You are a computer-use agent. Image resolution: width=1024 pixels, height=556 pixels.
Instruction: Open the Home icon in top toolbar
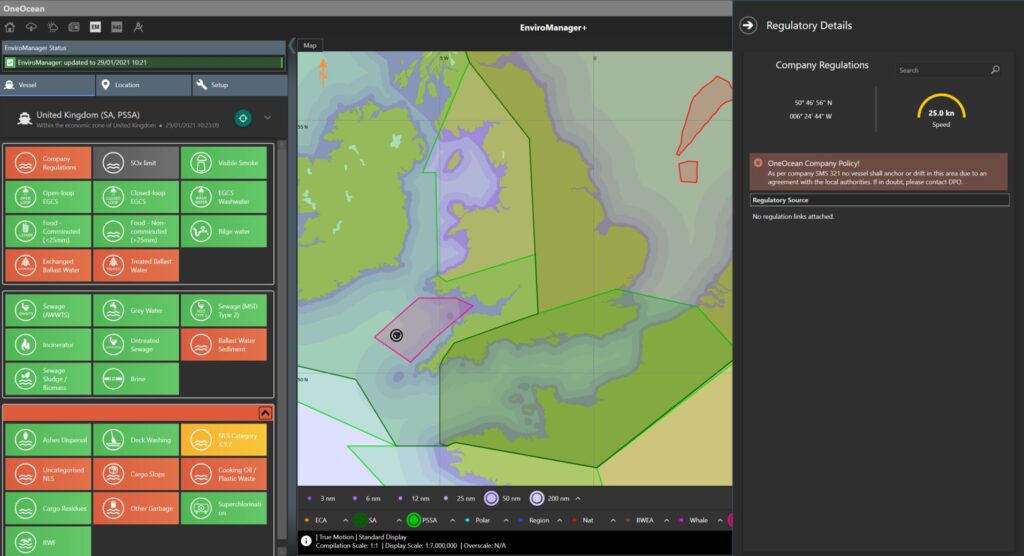pyautogui.click(x=10, y=27)
